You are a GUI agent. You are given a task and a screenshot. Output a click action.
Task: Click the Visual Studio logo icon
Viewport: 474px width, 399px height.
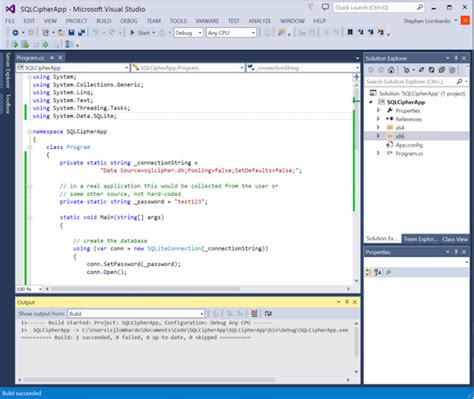point(11,9)
